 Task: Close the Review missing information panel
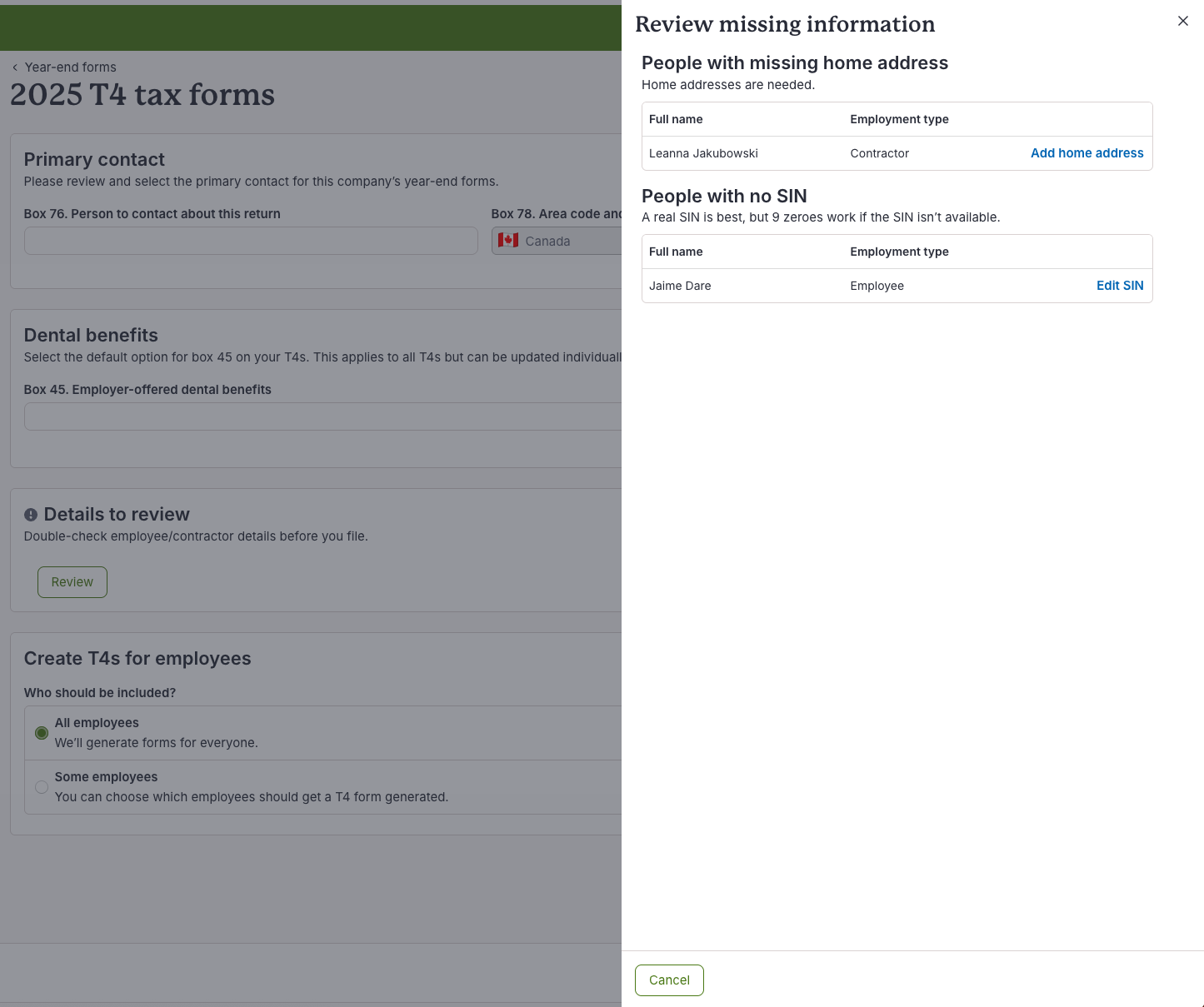click(1182, 21)
